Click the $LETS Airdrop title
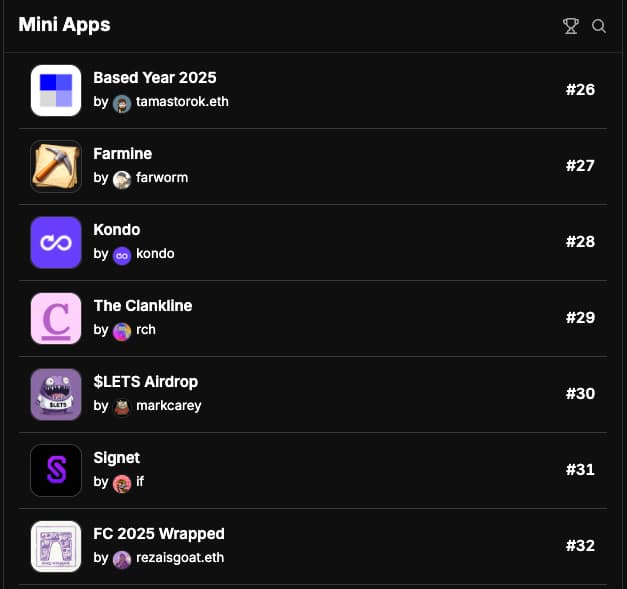 point(145,382)
